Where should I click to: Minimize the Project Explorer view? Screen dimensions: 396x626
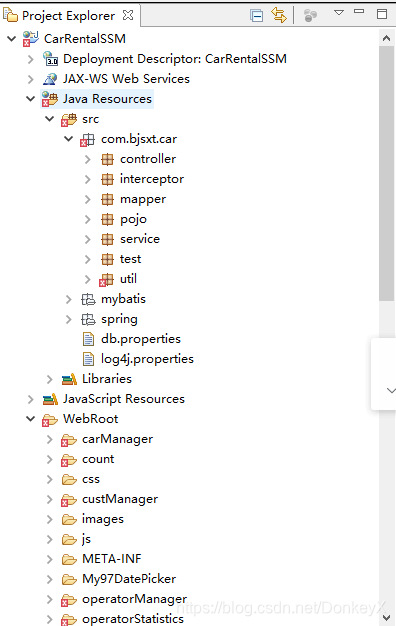coord(359,11)
